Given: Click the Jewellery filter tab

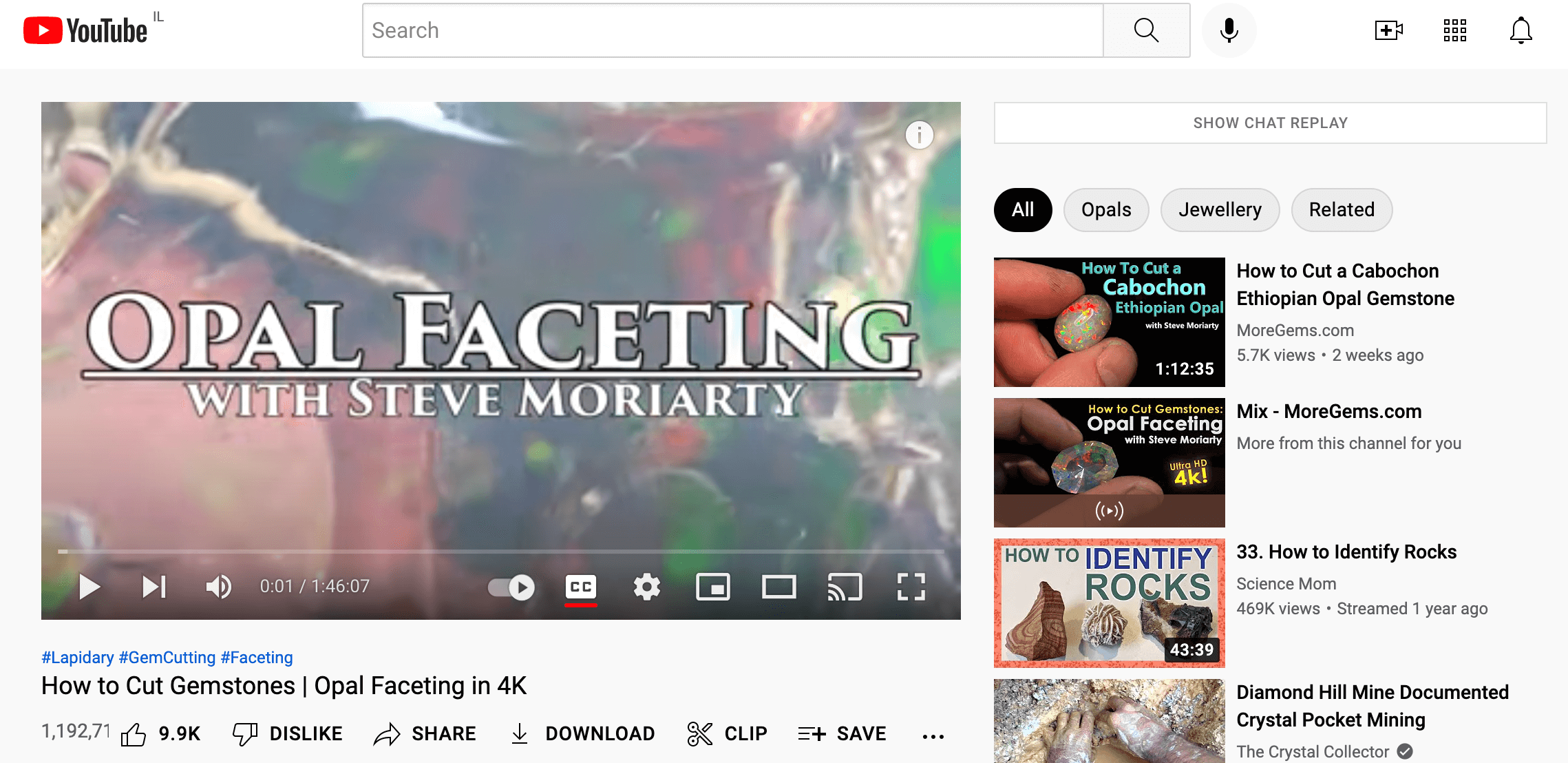Looking at the screenshot, I should click(1221, 210).
